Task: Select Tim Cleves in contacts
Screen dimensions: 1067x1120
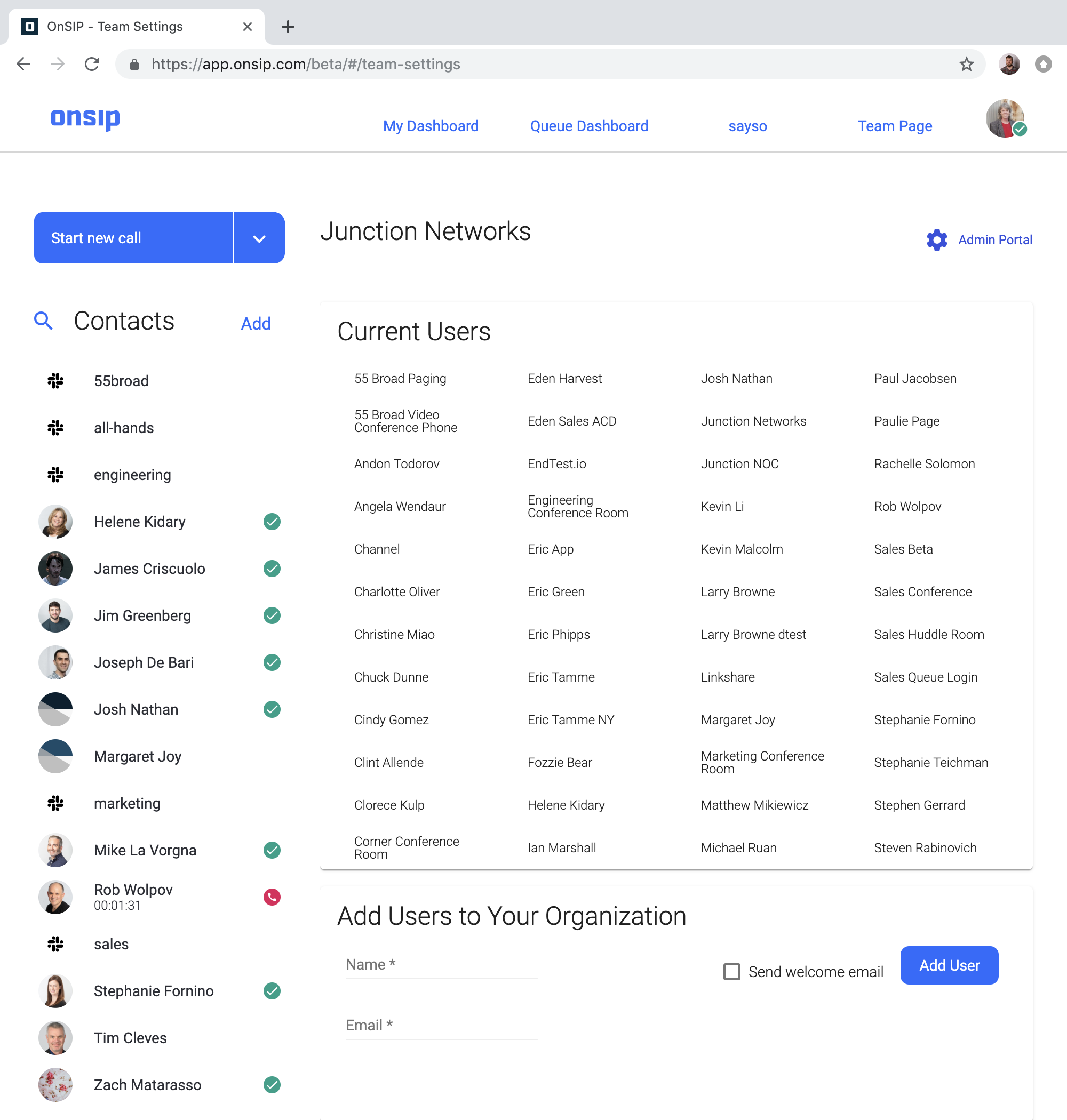Action: tap(130, 1038)
